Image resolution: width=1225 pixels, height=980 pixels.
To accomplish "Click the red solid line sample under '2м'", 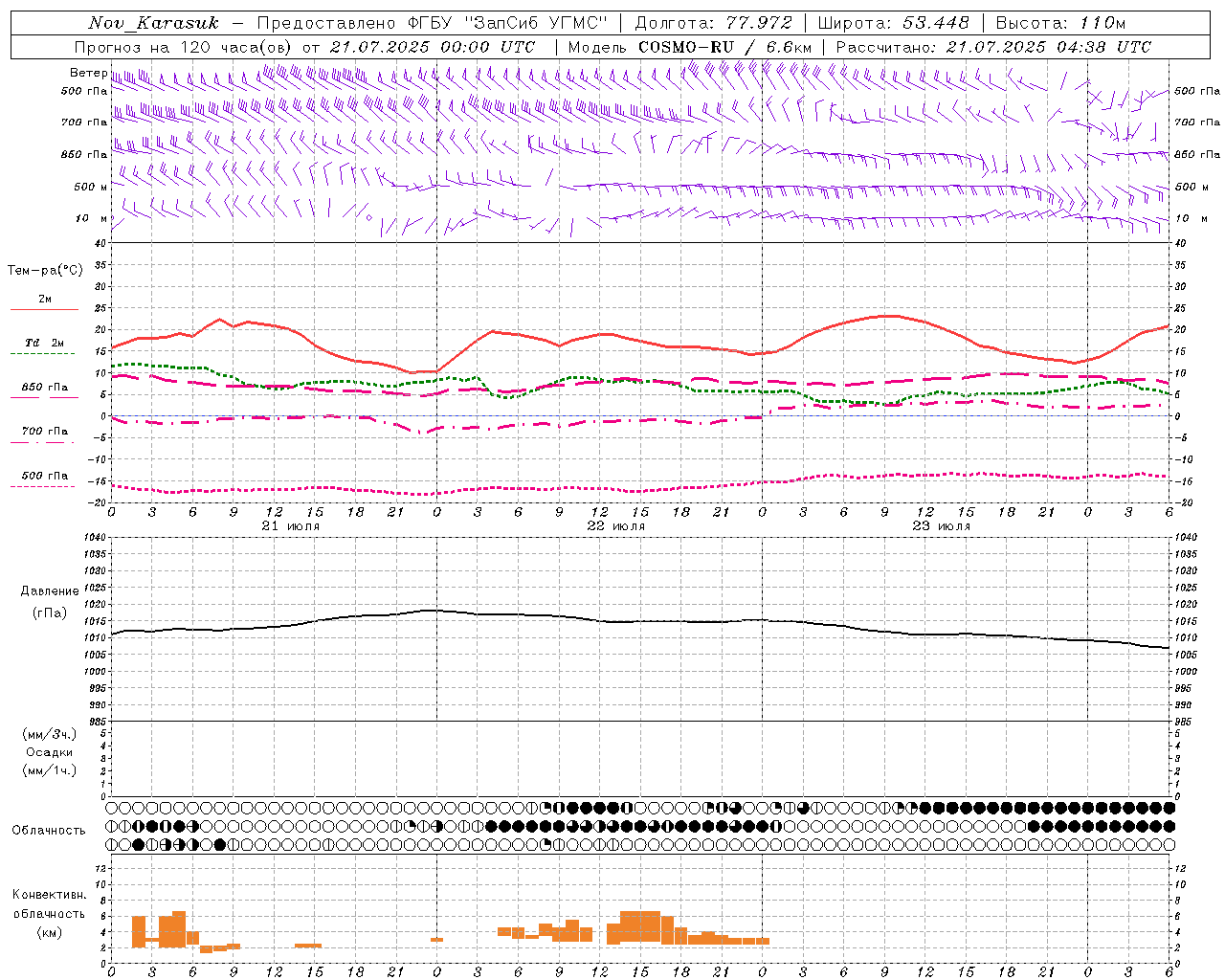I will click(44, 310).
